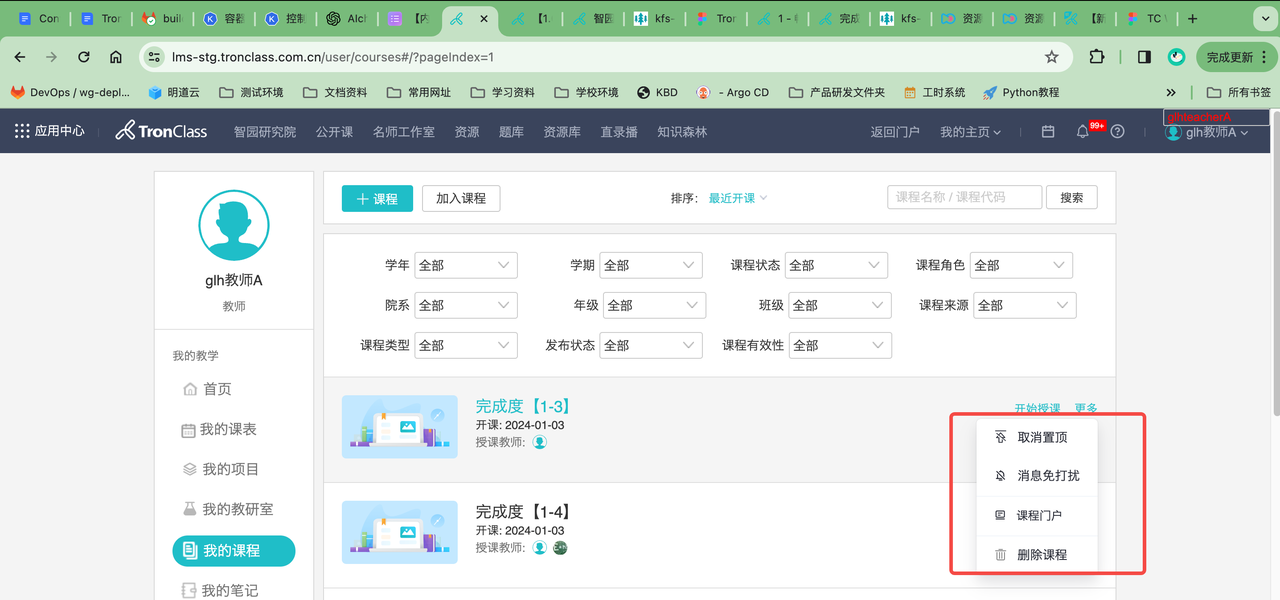Open browser extensions puzzle icon
This screenshot has height=600, width=1280.
[x=1097, y=57]
